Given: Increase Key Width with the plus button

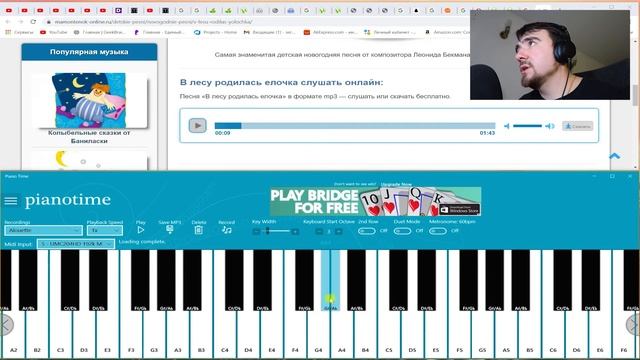Looking at the screenshot, I should point(295,232).
